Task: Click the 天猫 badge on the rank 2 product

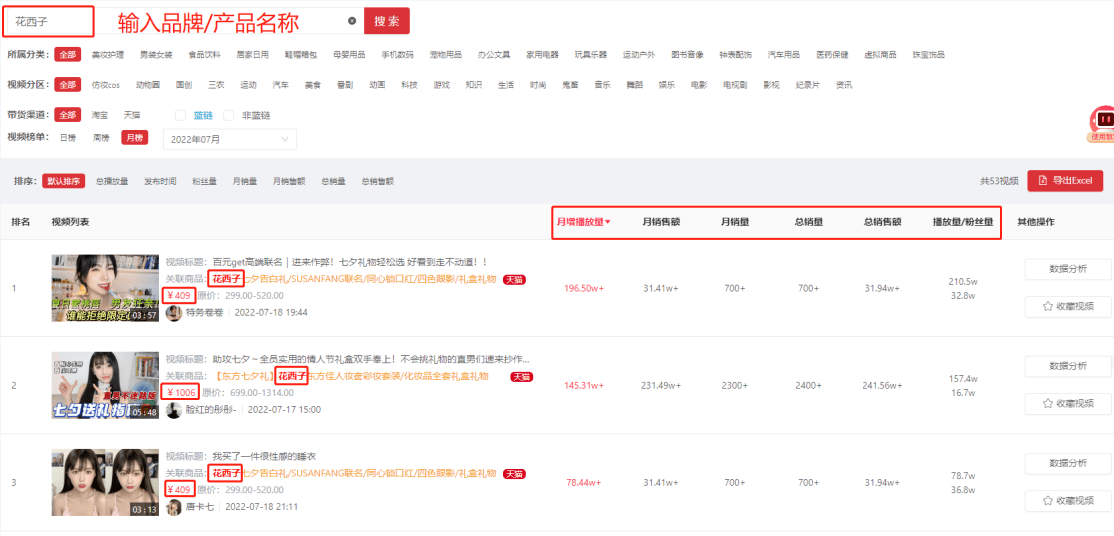Action: 522,376
